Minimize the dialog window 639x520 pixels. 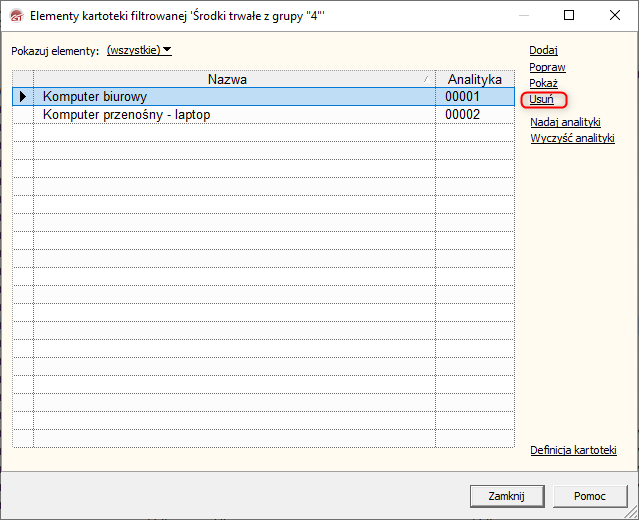click(524, 15)
